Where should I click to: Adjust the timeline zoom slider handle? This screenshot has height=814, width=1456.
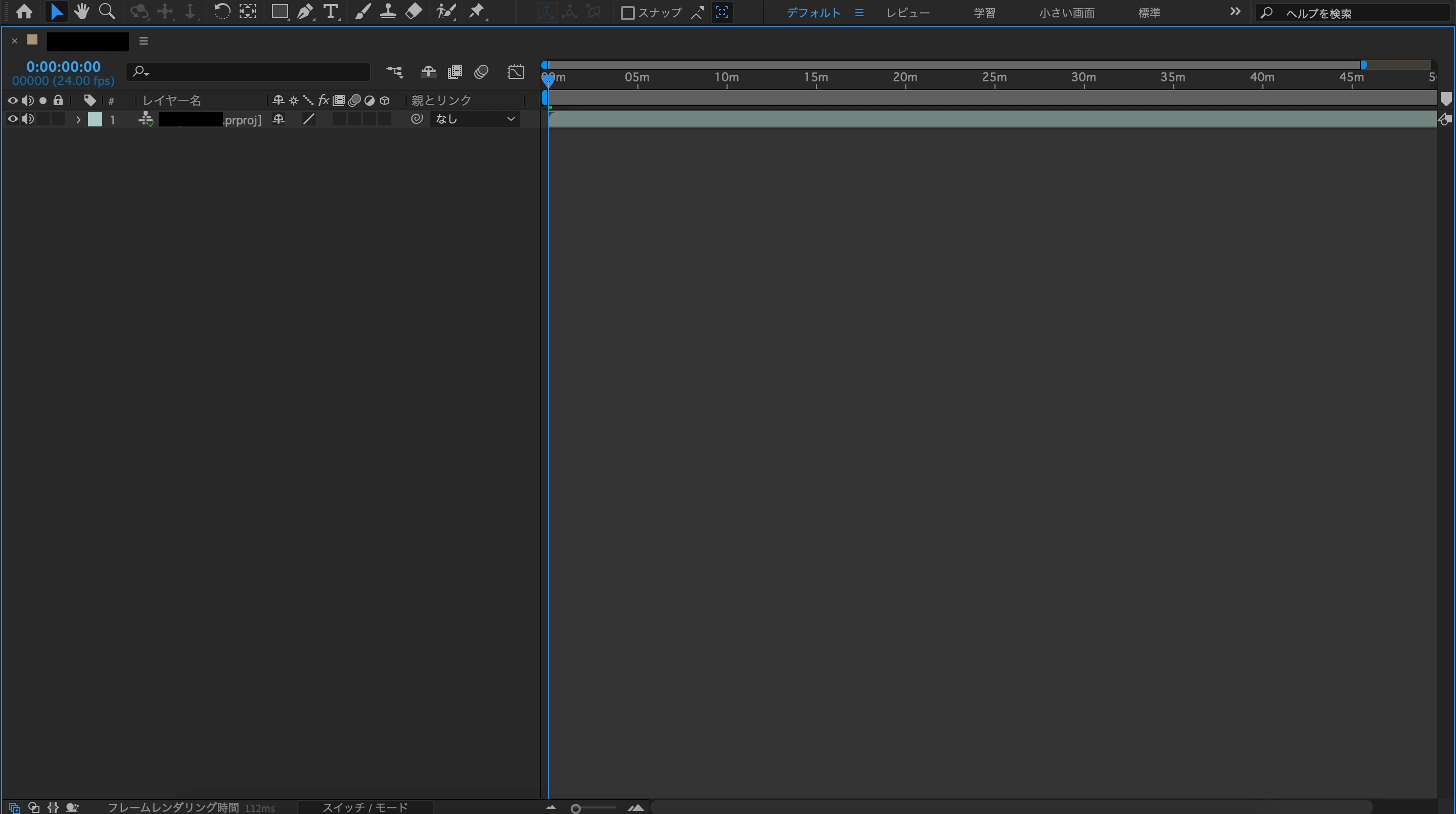(x=575, y=809)
